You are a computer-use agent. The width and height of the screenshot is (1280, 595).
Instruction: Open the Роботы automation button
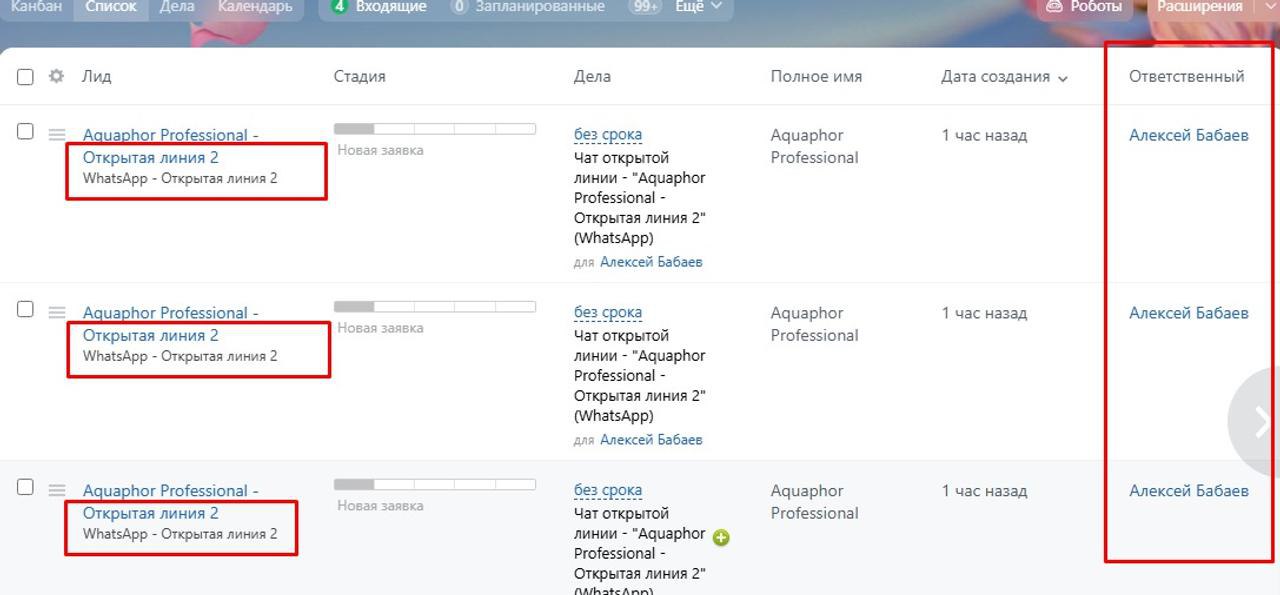coord(1084,7)
